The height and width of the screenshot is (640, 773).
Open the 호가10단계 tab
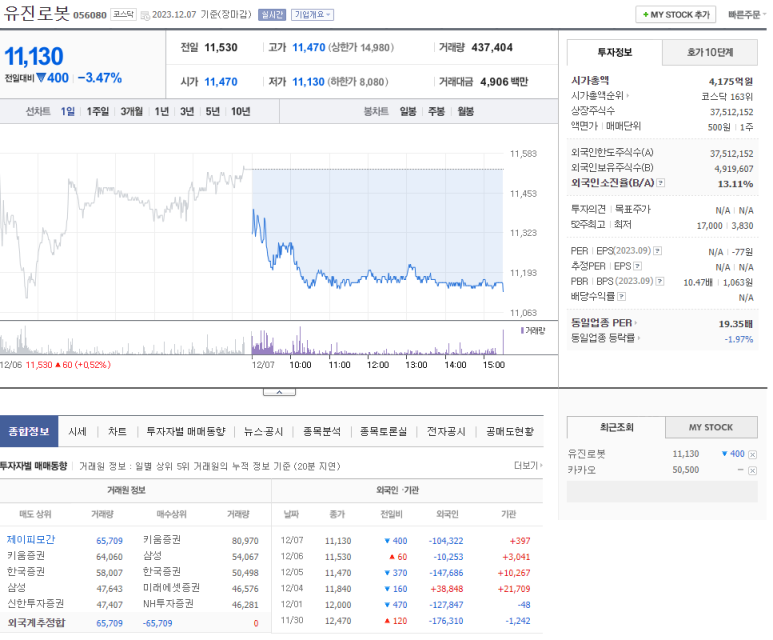(x=710, y=52)
